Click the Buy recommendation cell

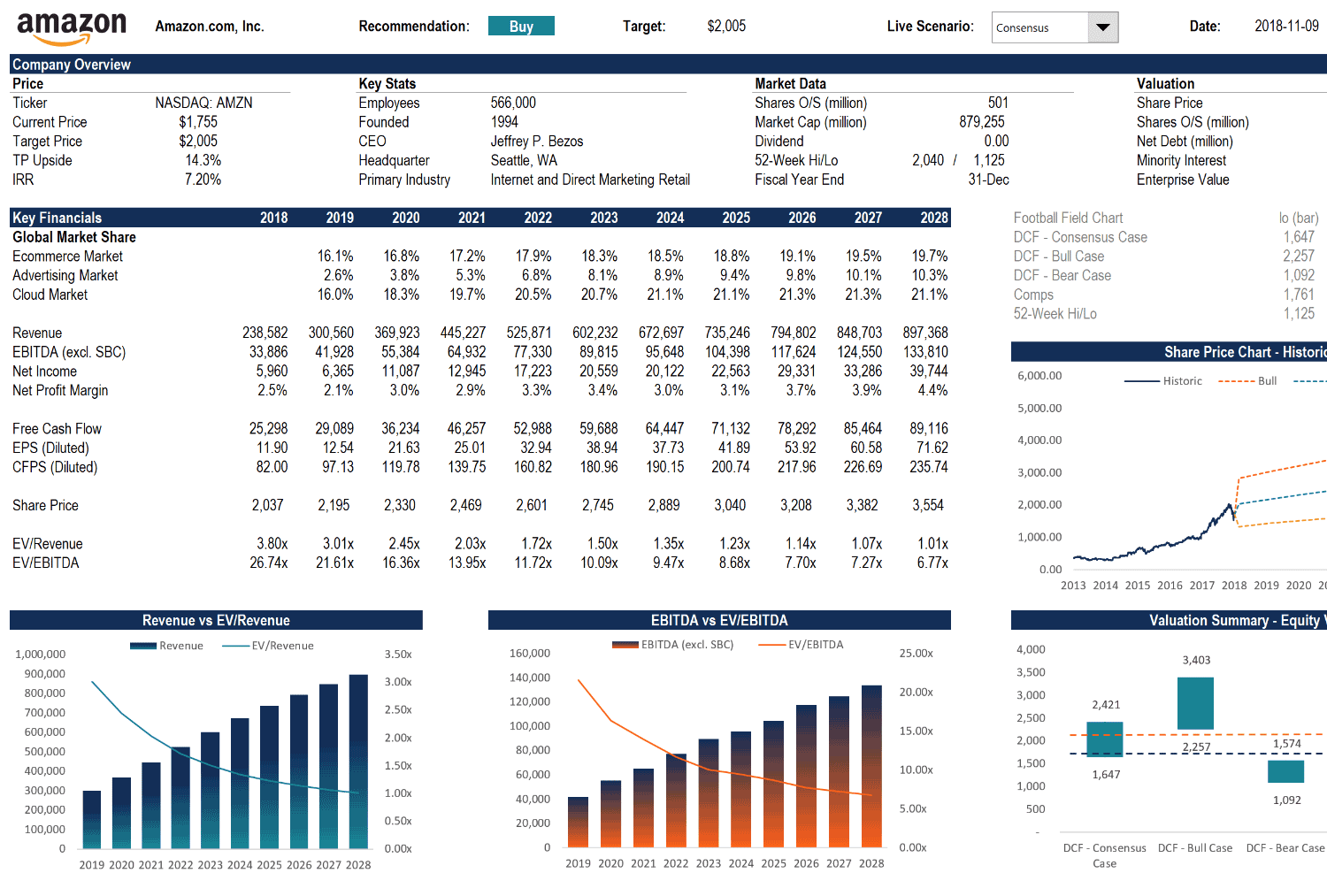pyautogui.click(x=521, y=27)
